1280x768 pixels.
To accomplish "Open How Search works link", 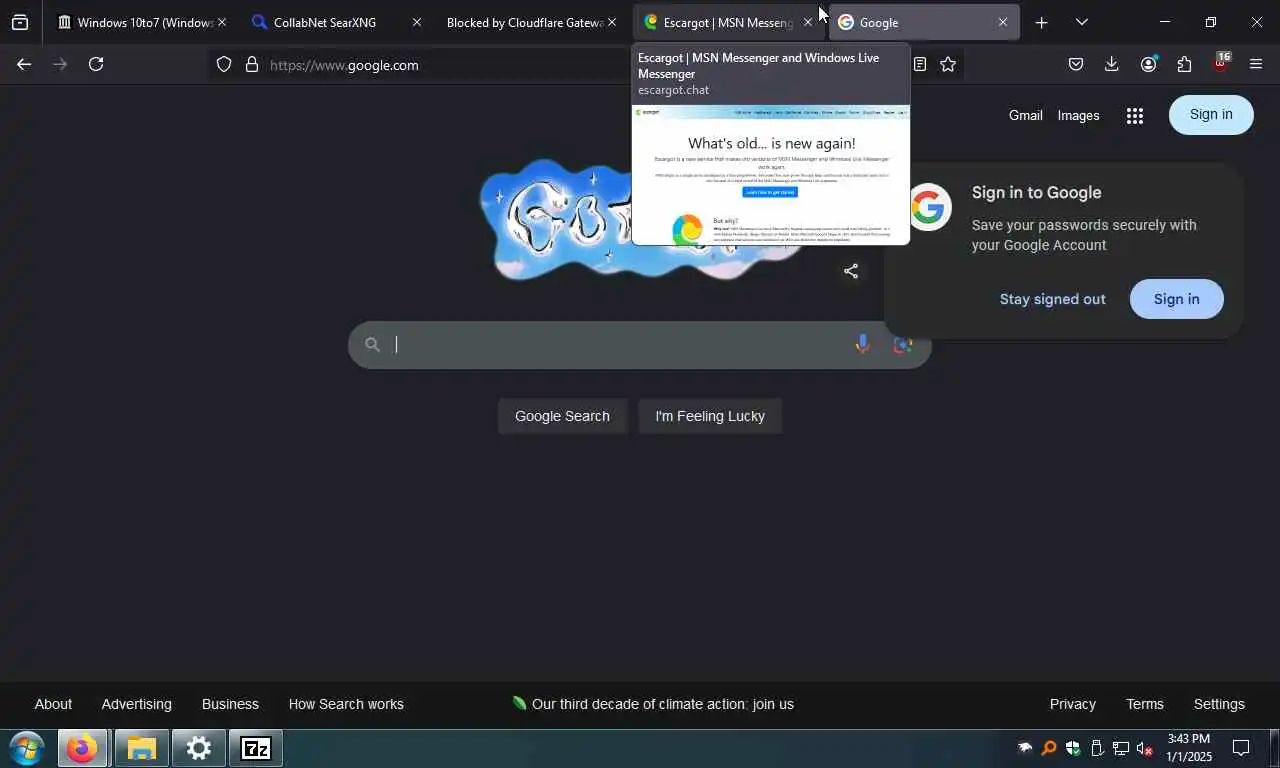I will (x=346, y=704).
